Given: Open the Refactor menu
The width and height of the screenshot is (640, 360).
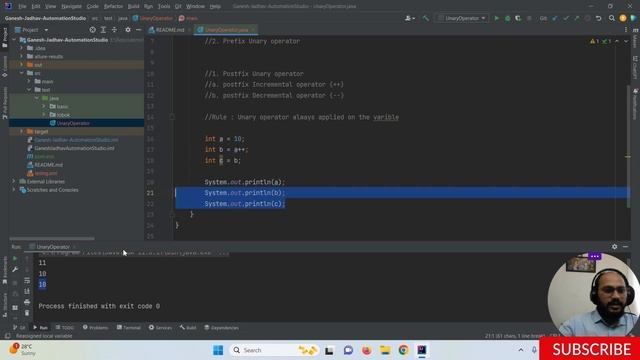Looking at the screenshot, I should 113,6.
